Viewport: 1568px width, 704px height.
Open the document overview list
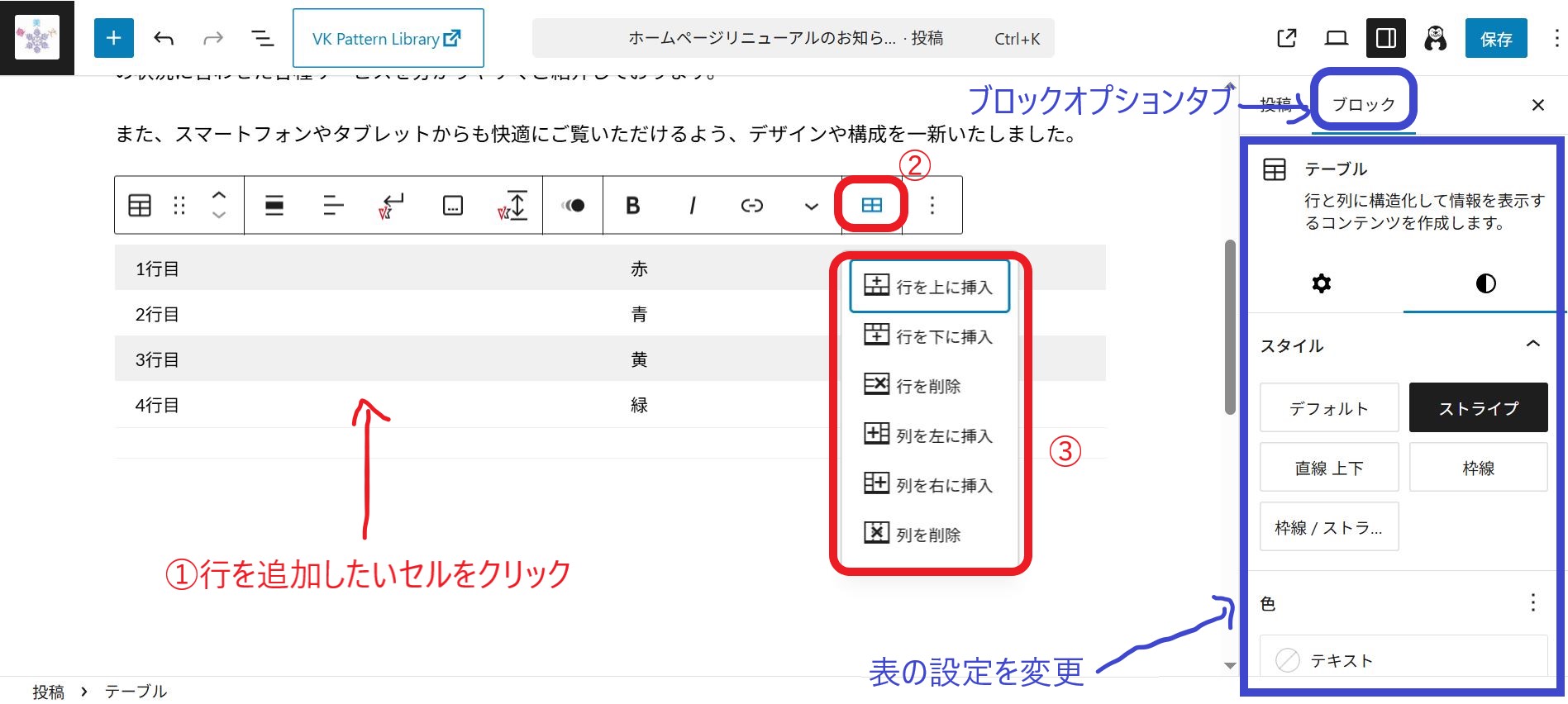[x=262, y=38]
